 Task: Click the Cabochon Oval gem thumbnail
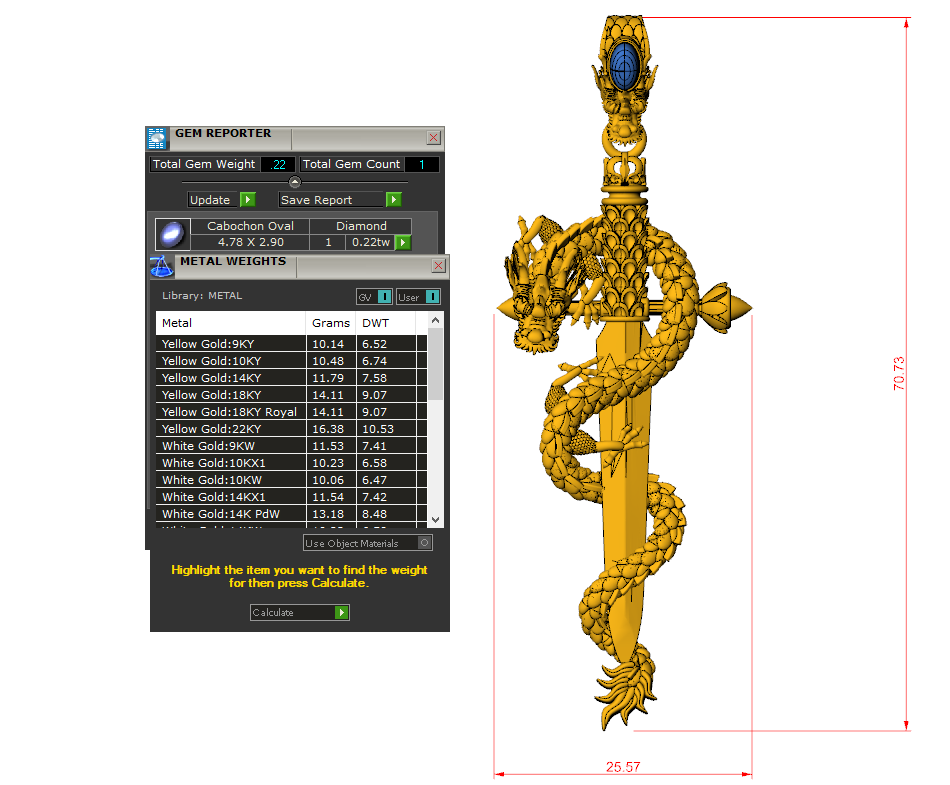tap(172, 234)
